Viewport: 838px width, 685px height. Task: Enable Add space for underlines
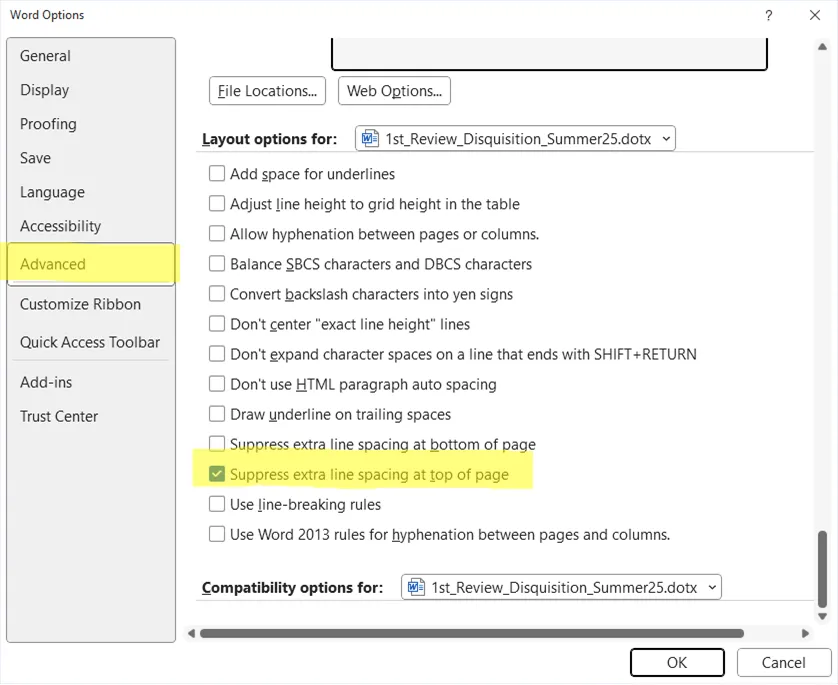tap(216, 174)
